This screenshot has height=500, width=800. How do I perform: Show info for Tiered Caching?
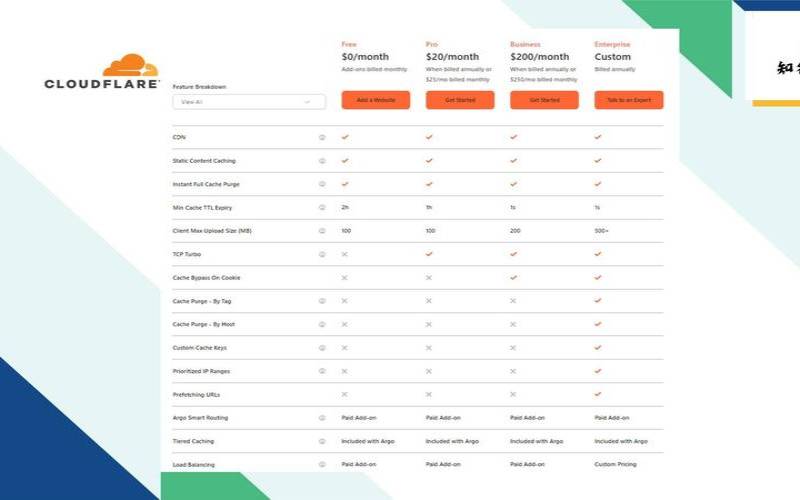tap(322, 441)
